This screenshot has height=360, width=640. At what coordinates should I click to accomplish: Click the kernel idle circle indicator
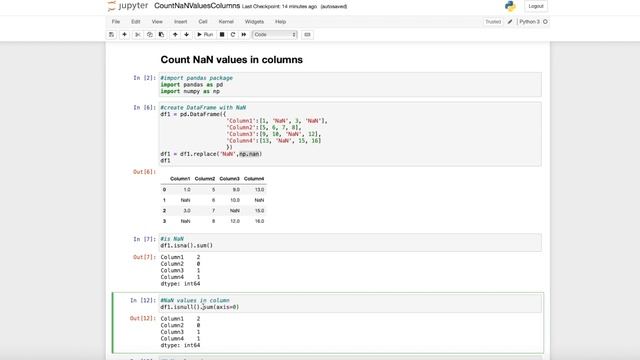(x=545, y=22)
